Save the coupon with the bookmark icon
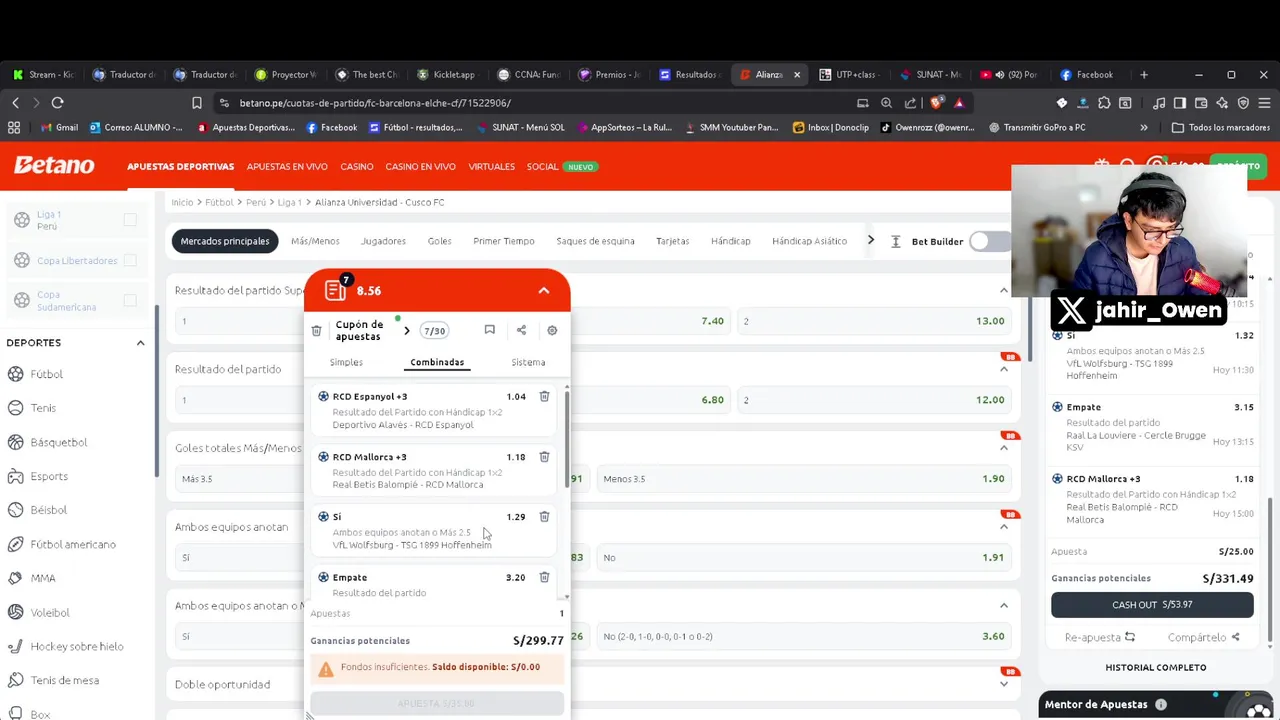Viewport: 1280px width, 720px height. point(489,330)
